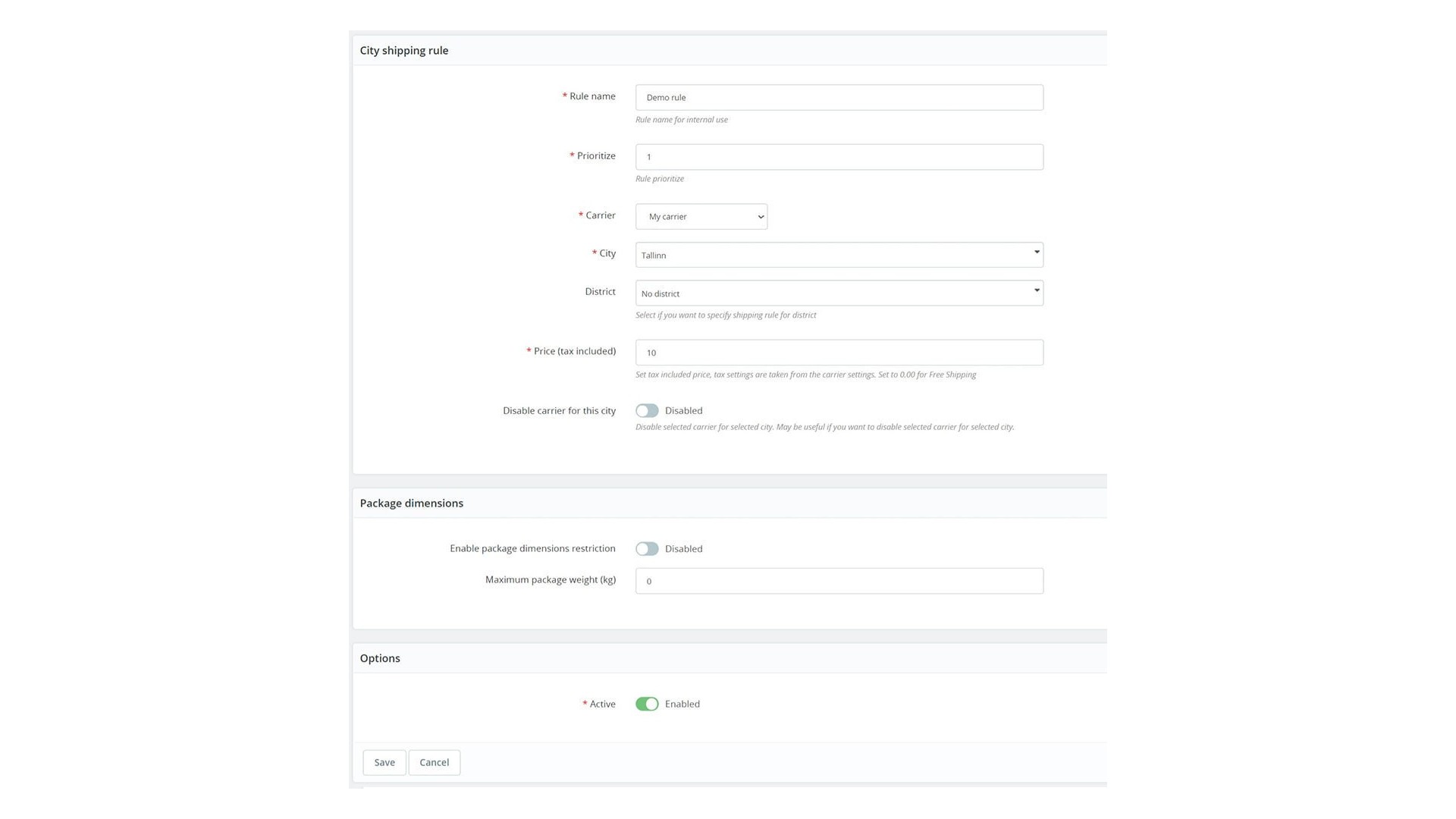
Task: Click the City shipping rule panel heading
Action: pos(403,51)
